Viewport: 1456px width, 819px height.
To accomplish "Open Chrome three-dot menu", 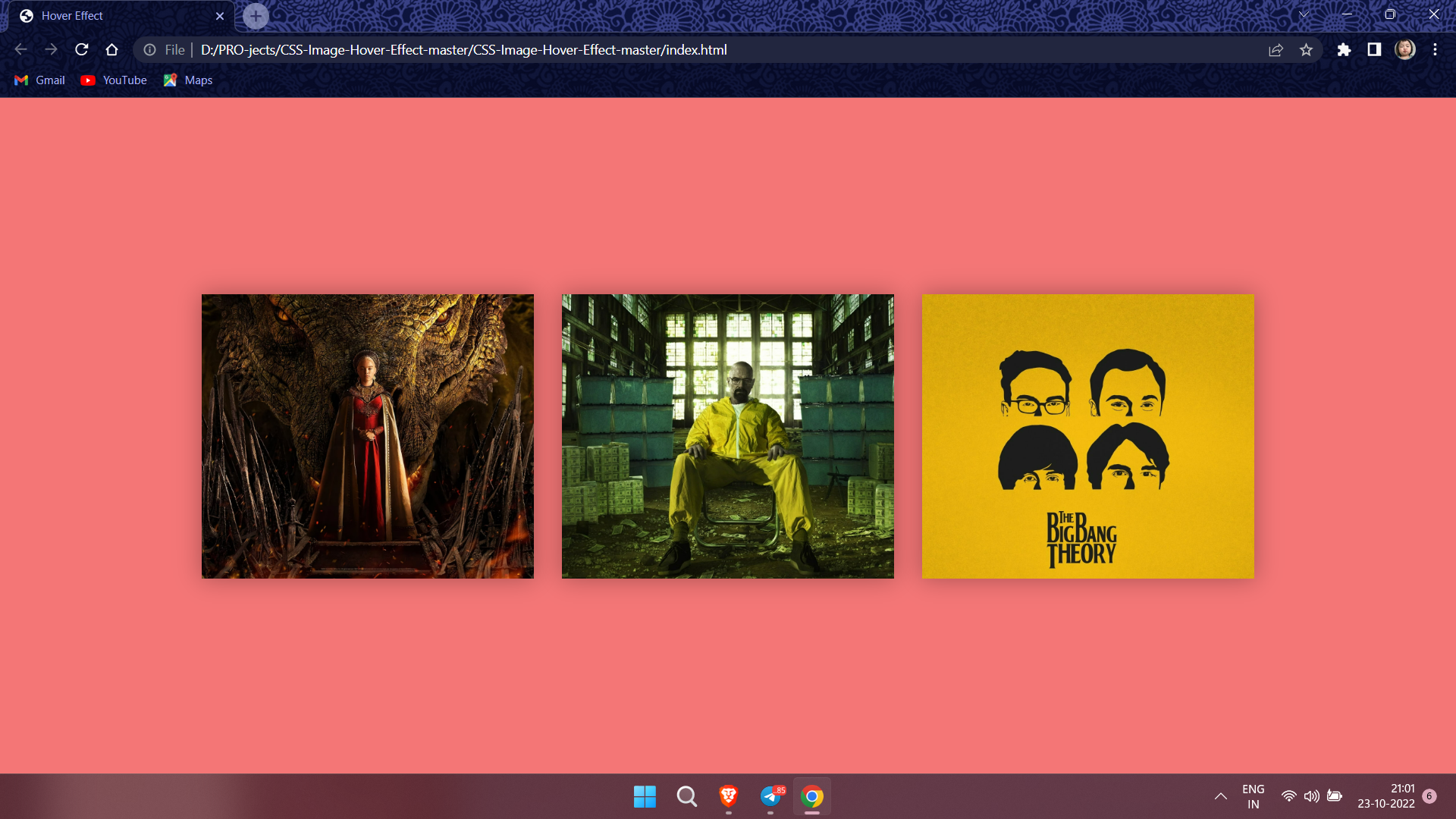I will coord(1435,50).
